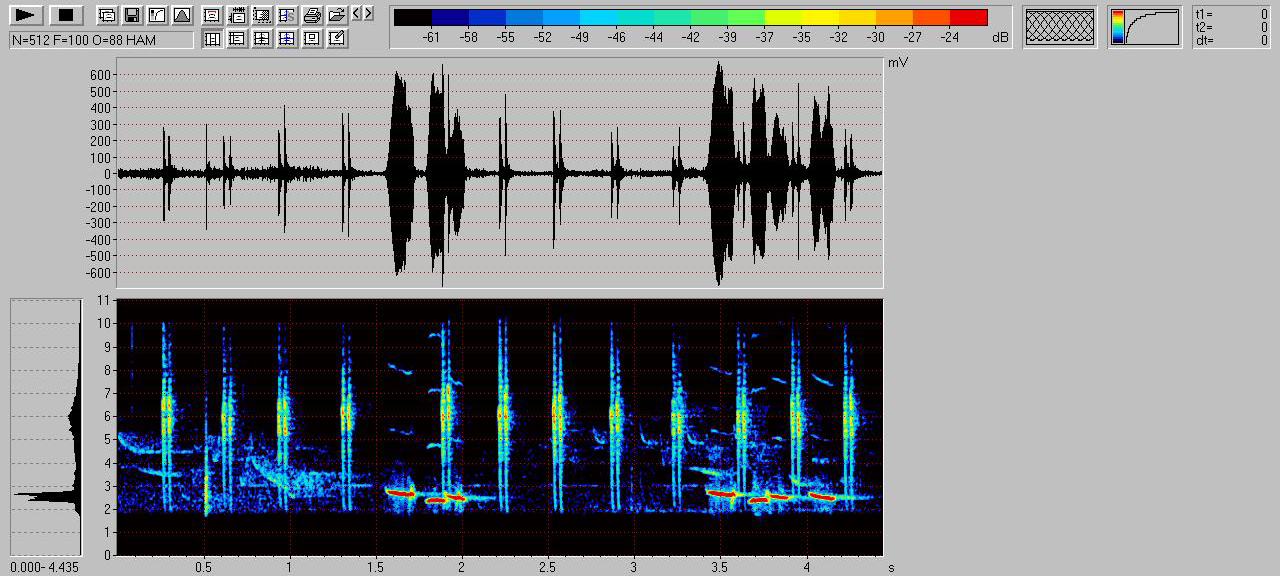Image resolution: width=1280 pixels, height=576 pixels.
Task: Click the bell-shaped window function icon
Action: [181, 15]
